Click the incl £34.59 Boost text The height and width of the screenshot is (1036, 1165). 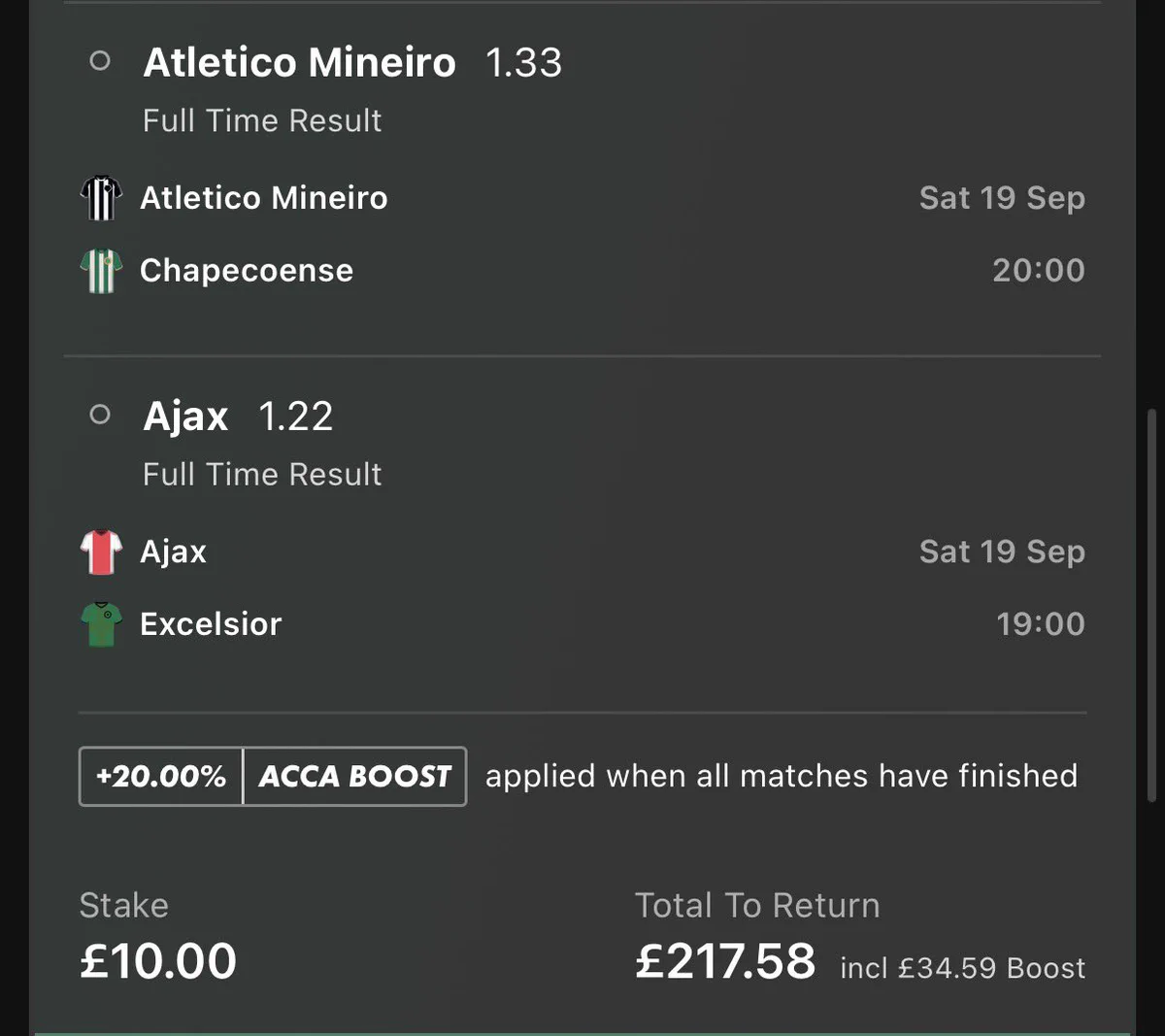(x=962, y=968)
